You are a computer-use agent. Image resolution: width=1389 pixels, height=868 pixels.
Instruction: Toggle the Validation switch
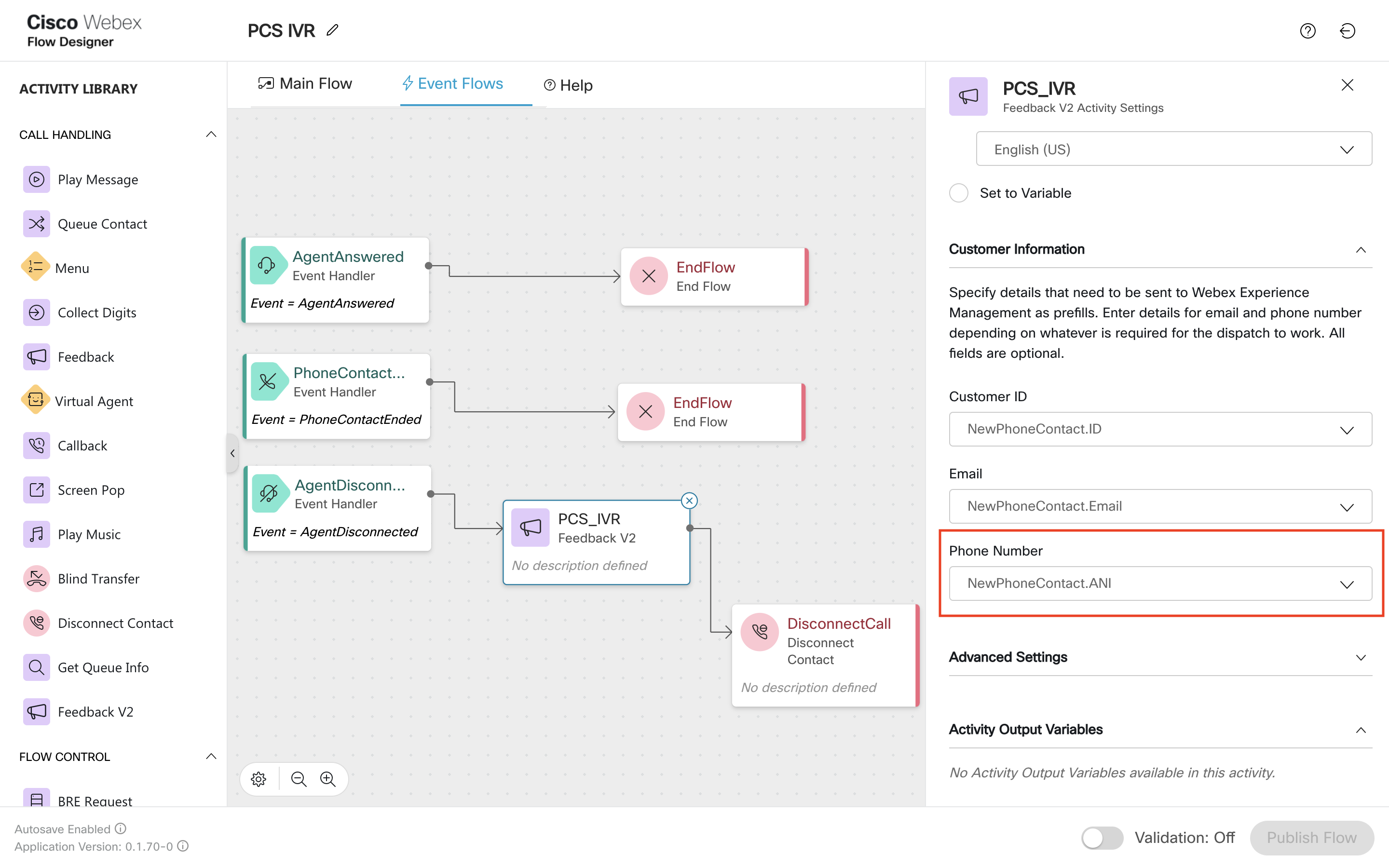click(1102, 838)
